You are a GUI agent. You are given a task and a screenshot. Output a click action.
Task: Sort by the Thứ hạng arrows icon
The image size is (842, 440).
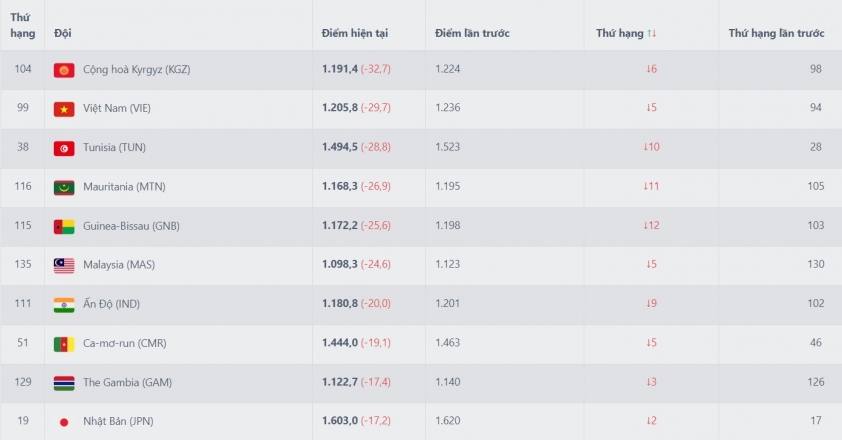[652, 33]
